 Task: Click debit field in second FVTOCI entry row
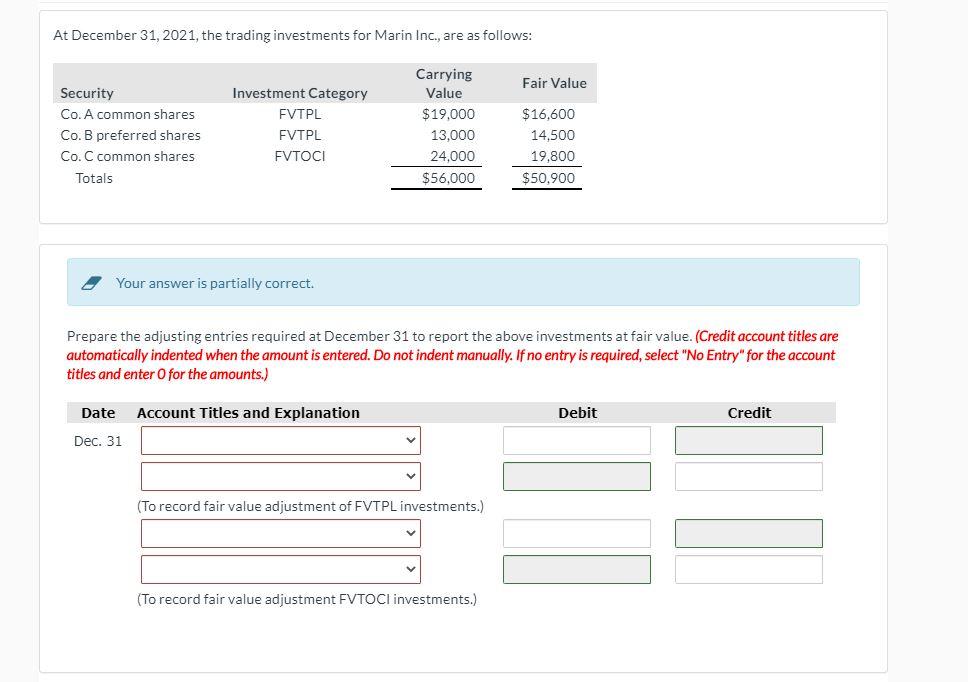tap(577, 569)
